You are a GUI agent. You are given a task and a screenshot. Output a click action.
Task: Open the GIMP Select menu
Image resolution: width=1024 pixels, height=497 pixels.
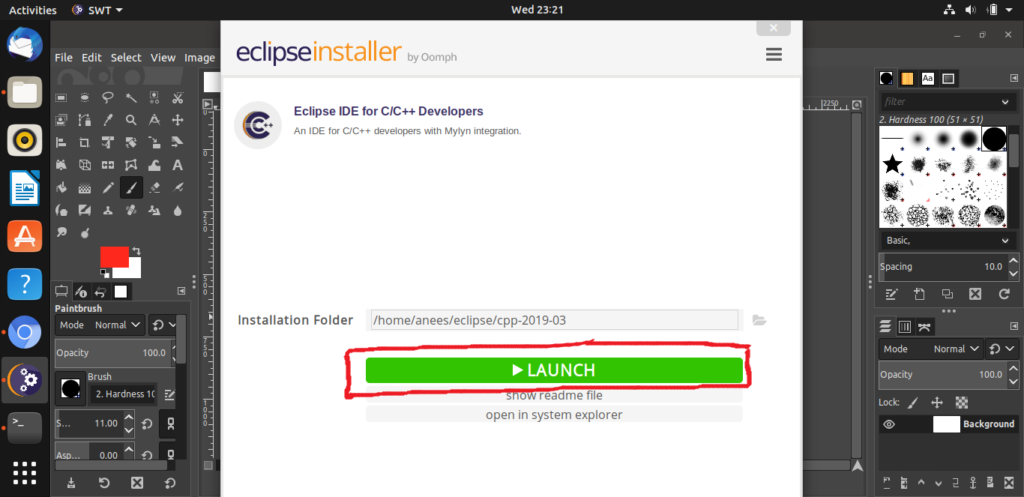125,57
